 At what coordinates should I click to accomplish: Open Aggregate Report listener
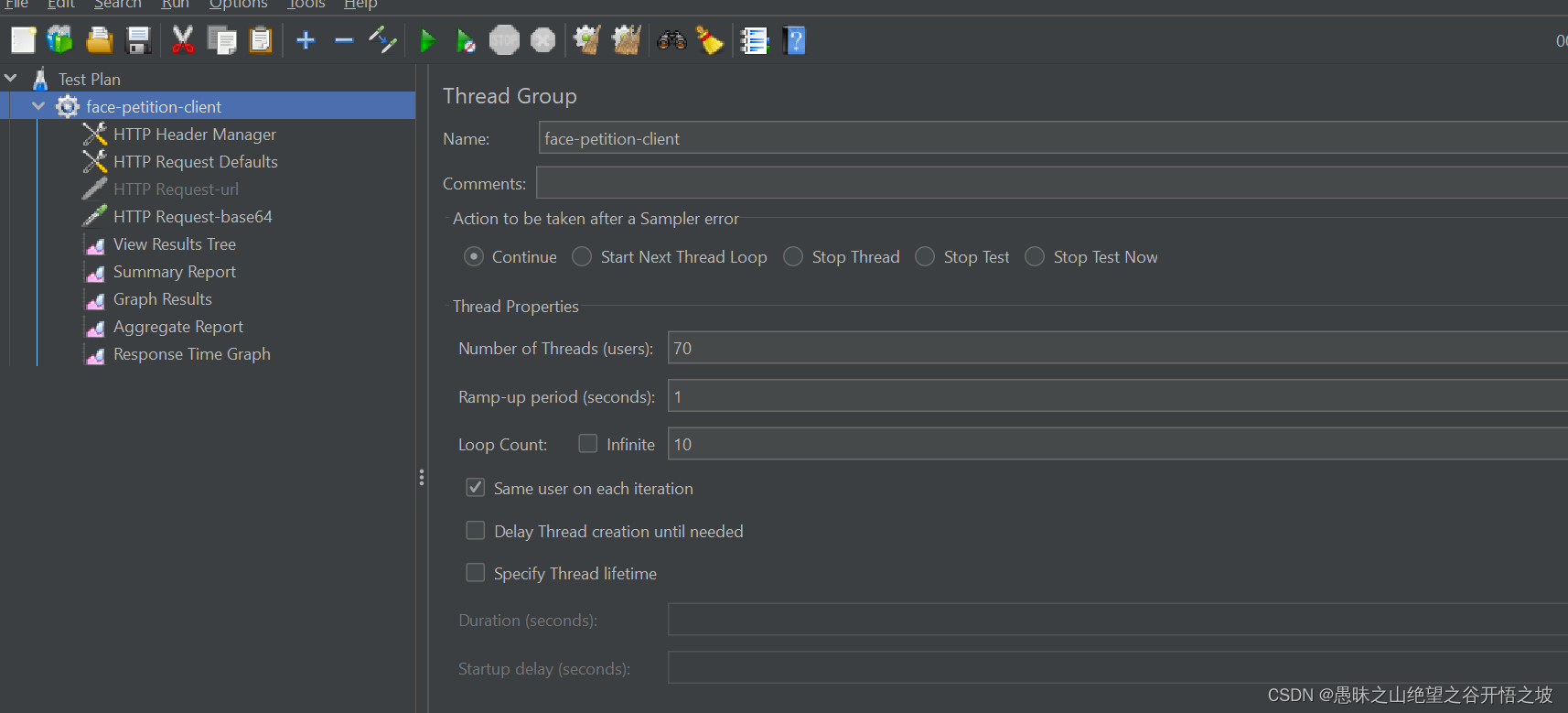point(178,327)
